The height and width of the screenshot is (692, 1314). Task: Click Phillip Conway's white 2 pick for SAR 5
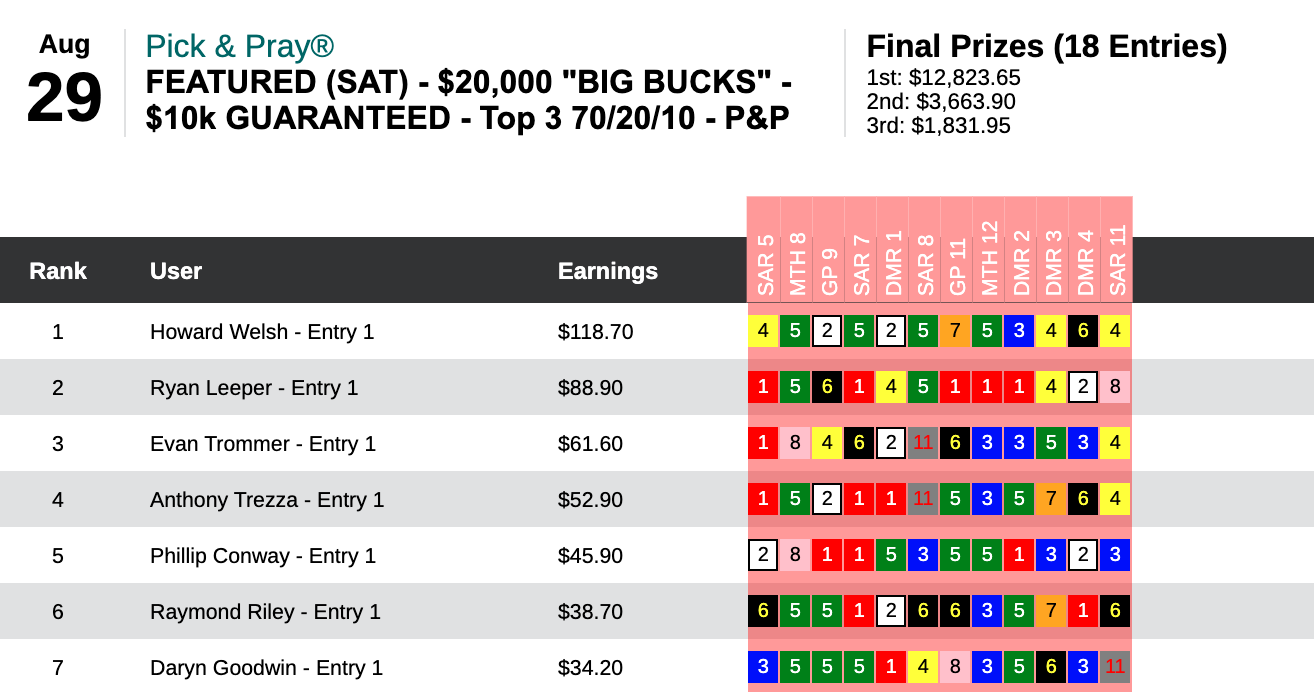(765, 556)
